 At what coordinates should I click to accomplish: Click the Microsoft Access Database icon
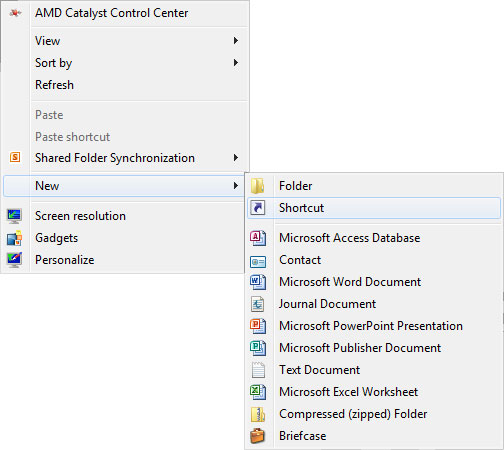coord(258,238)
